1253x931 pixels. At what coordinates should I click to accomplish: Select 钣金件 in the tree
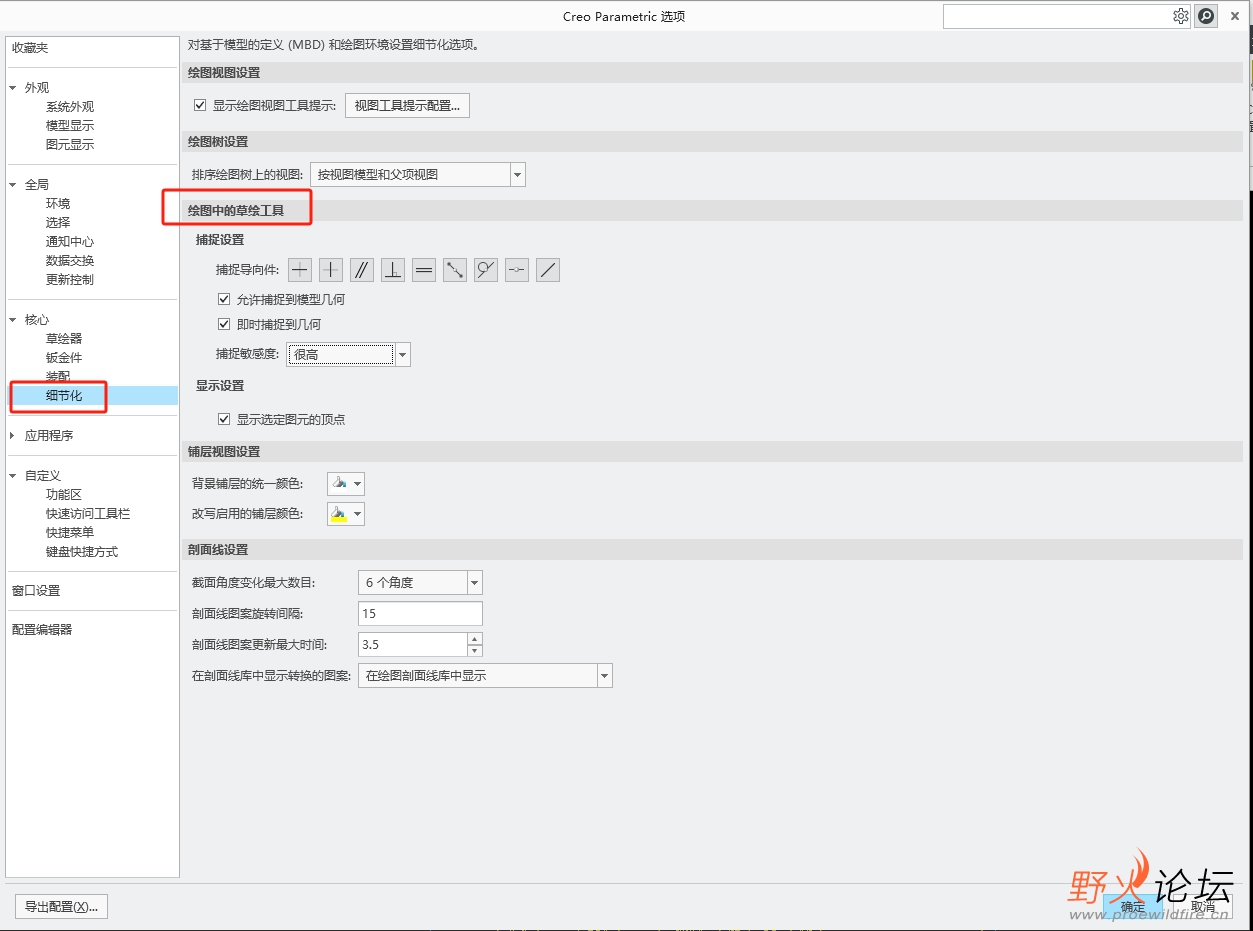point(64,358)
